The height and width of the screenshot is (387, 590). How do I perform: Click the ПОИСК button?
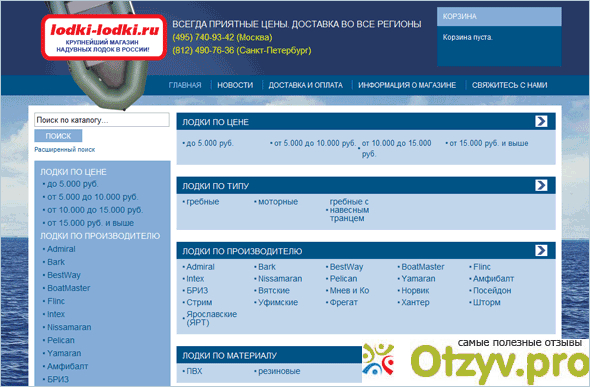coord(58,136)
